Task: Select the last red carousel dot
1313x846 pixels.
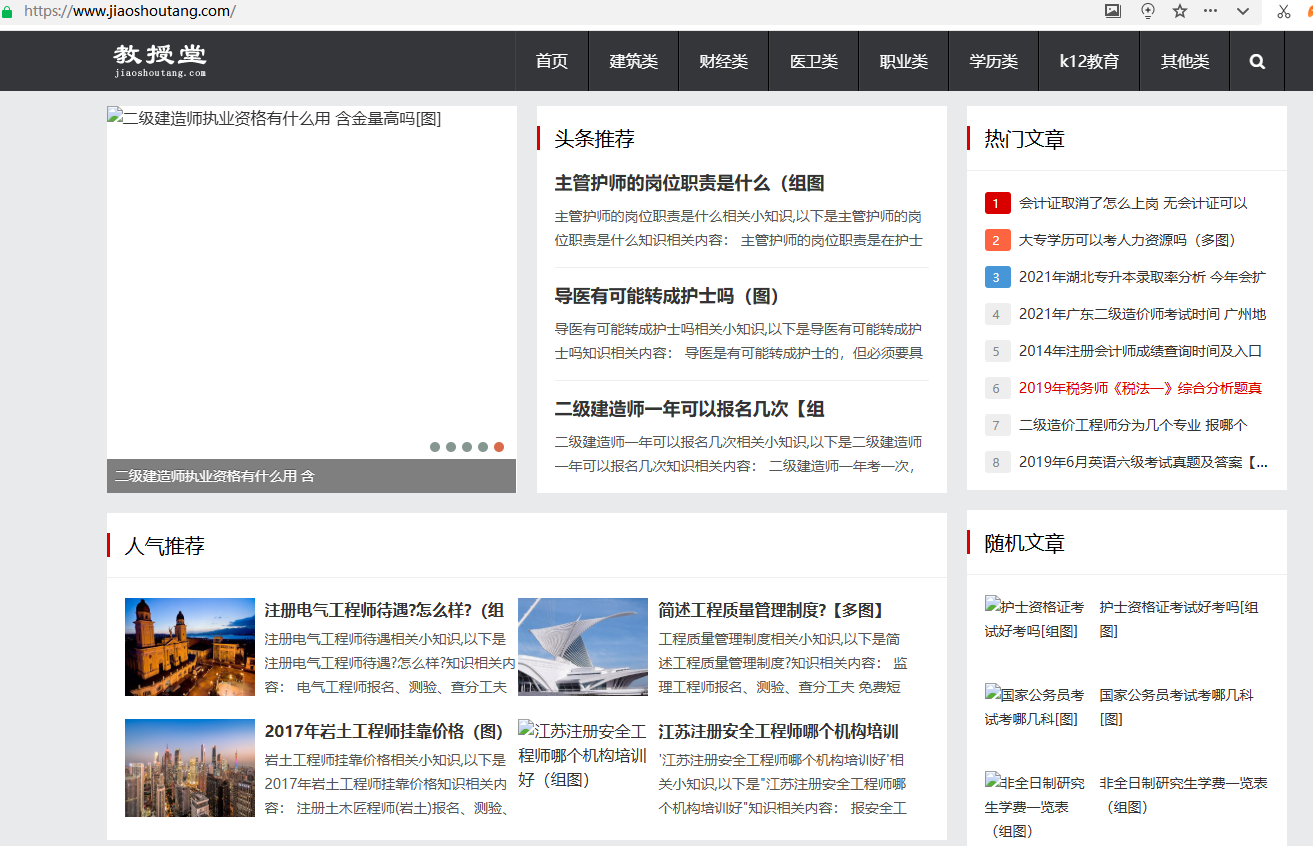Action: tap(499, 447)
